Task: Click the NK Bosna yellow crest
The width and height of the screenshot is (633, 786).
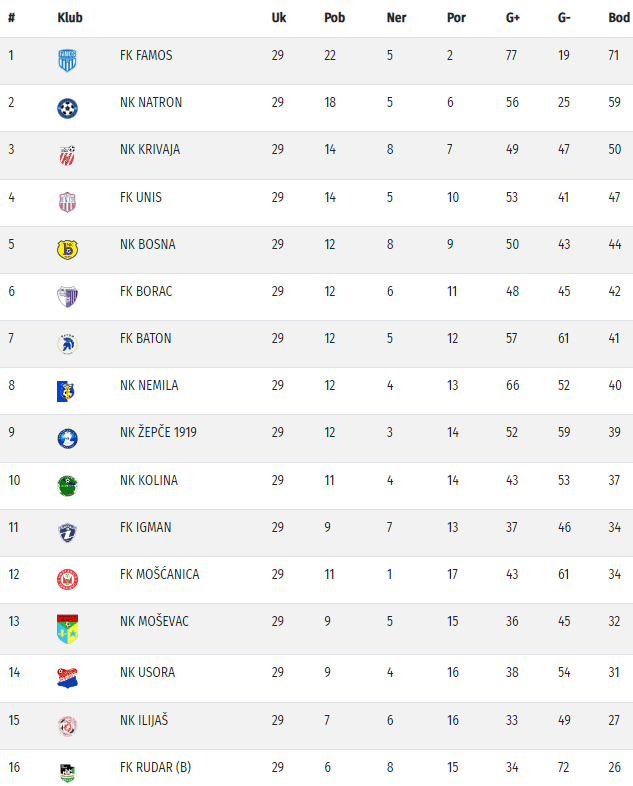Action: coord(67,249)
